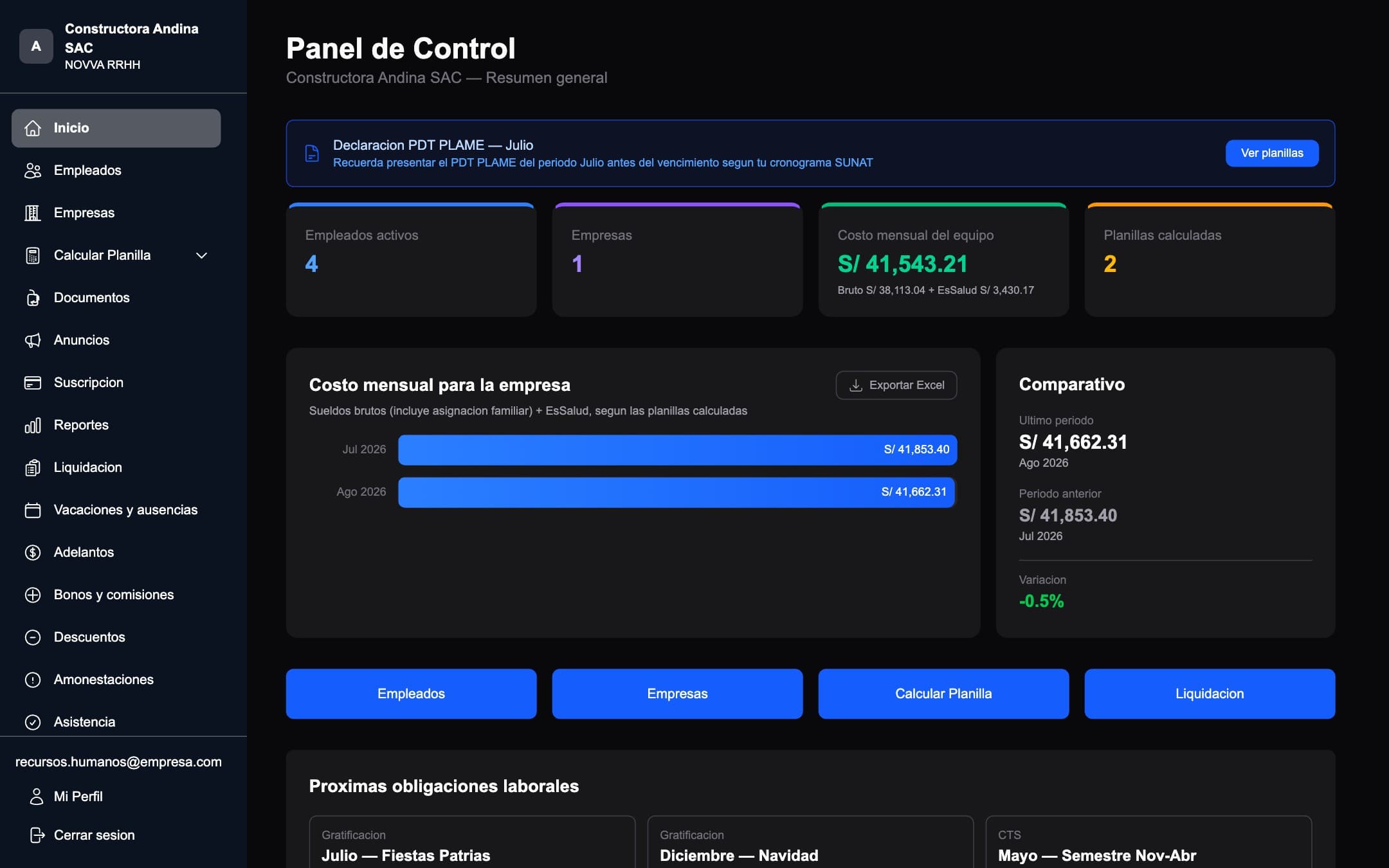
Task: Click the Ver planillas button
Action: [x=1272, y=153]
